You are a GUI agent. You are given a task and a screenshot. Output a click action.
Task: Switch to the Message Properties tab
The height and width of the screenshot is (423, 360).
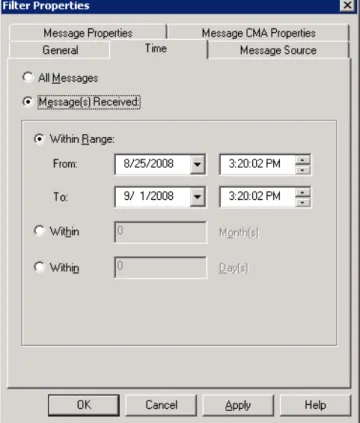coord(88,33)
